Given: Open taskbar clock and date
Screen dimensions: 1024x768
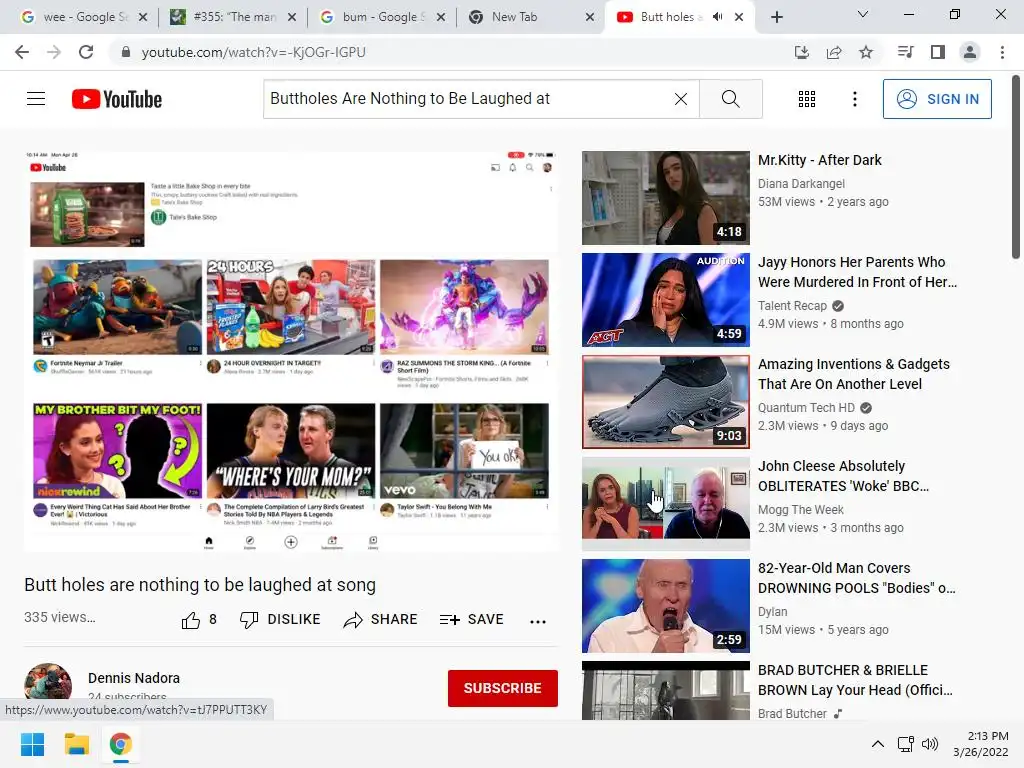Looking at the screenshot, I should 980,744.
